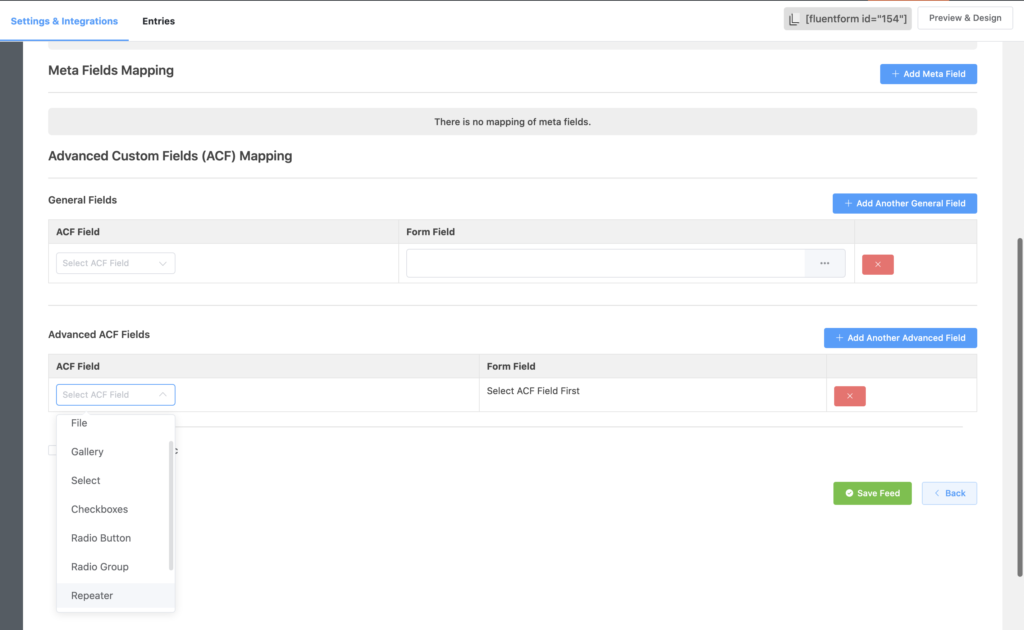Delete the General Fields mapping row
This screenshot has height=630, width=1024.
click(877, 264)
